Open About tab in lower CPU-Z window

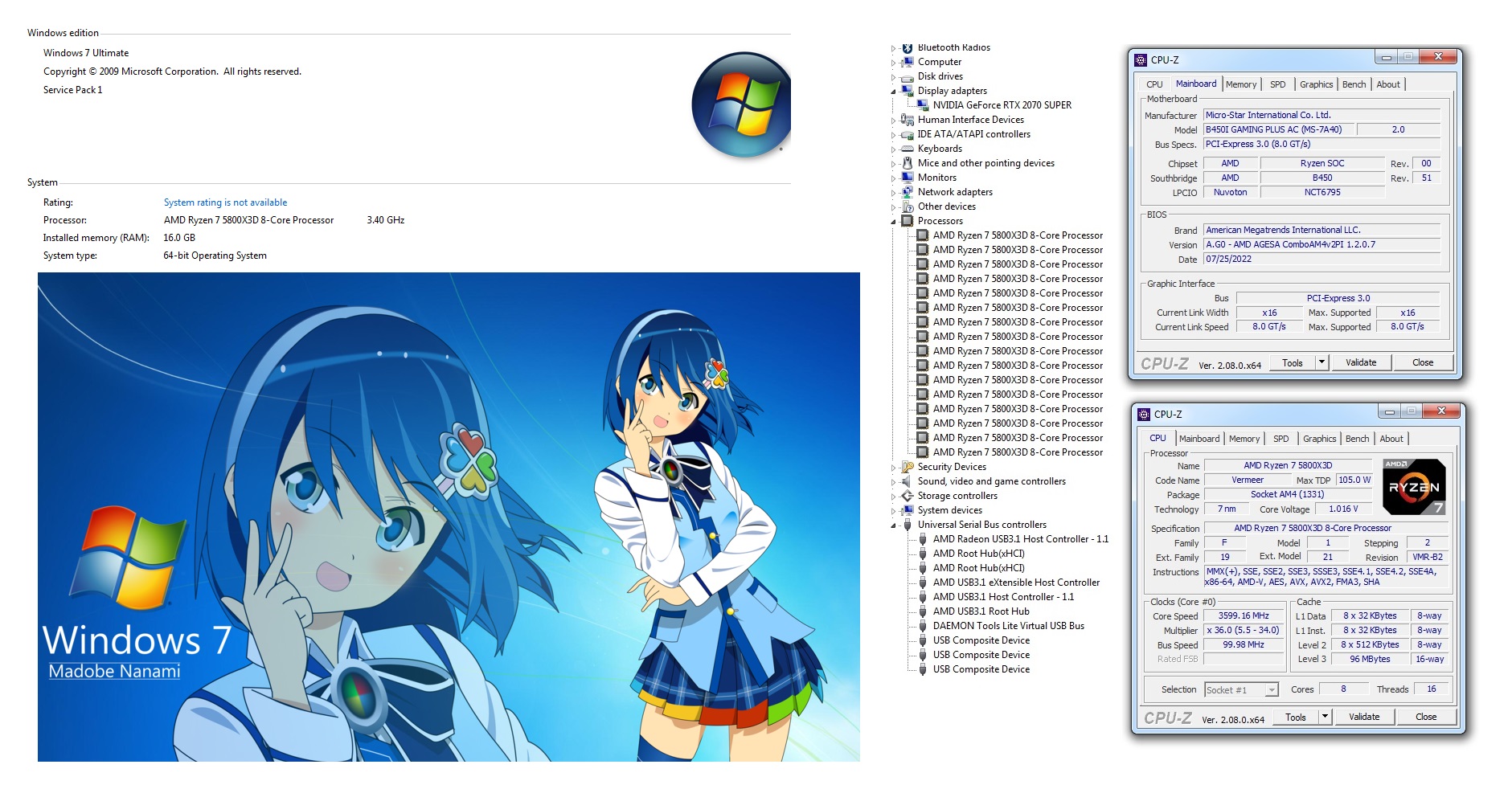click(1391, 439)
